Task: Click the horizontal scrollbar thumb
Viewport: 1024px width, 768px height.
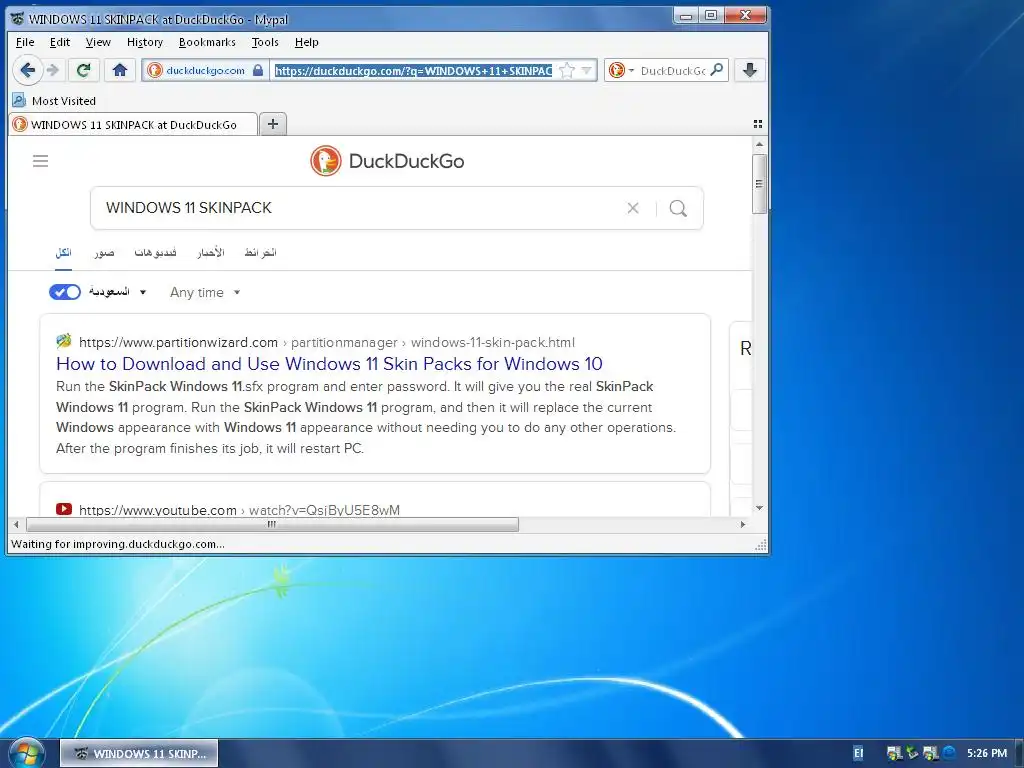Action: (272, 524)
